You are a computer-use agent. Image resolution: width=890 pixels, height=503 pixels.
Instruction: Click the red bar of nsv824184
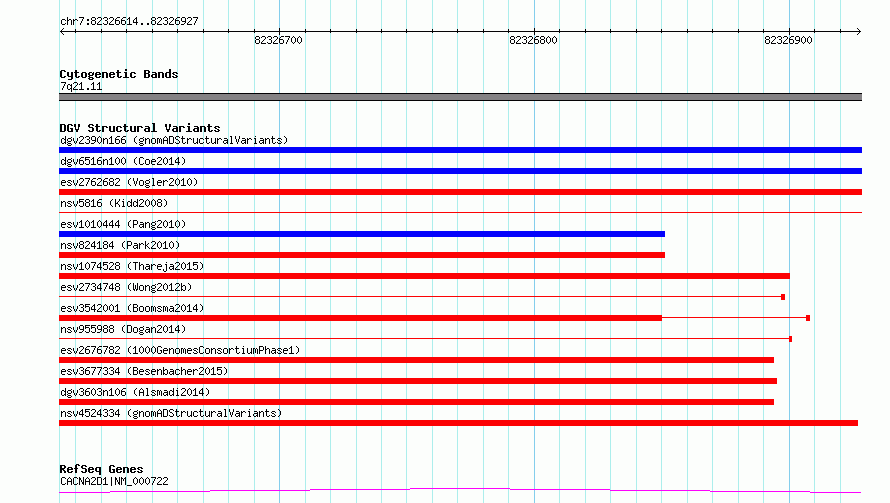tap(362, 255)
